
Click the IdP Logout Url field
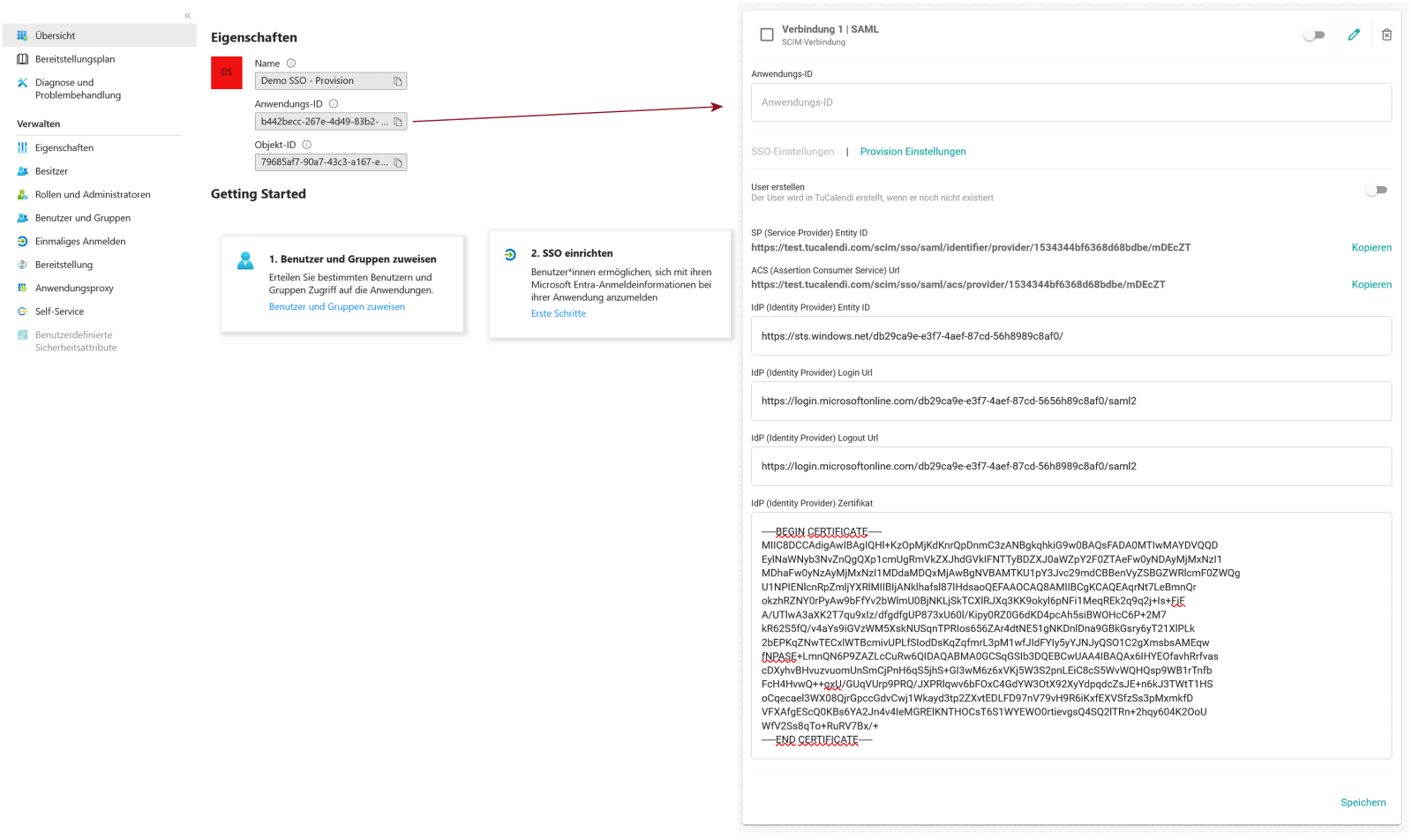[1071, 467]
